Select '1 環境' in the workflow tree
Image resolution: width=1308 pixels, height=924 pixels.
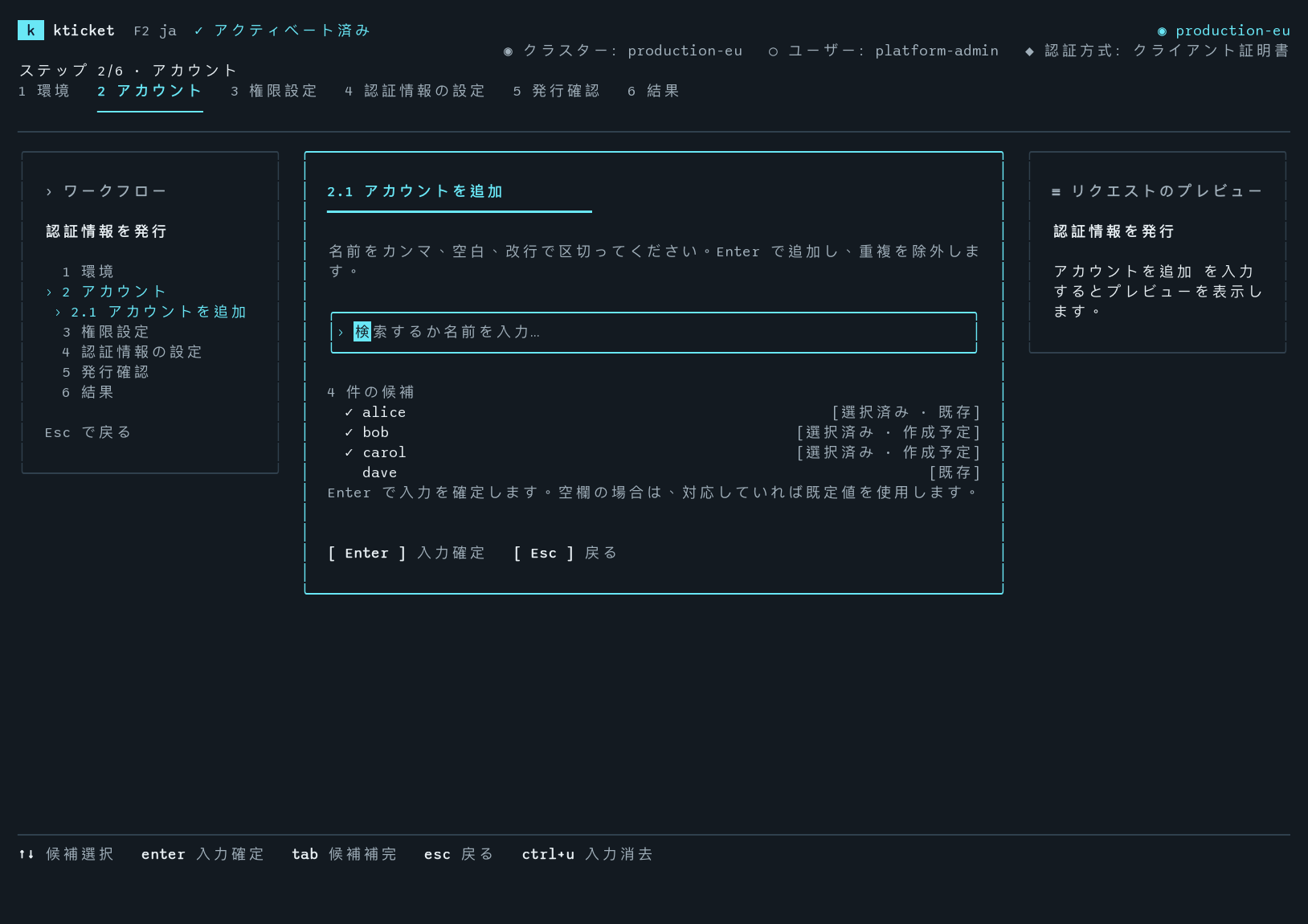[x=88, y=272]
